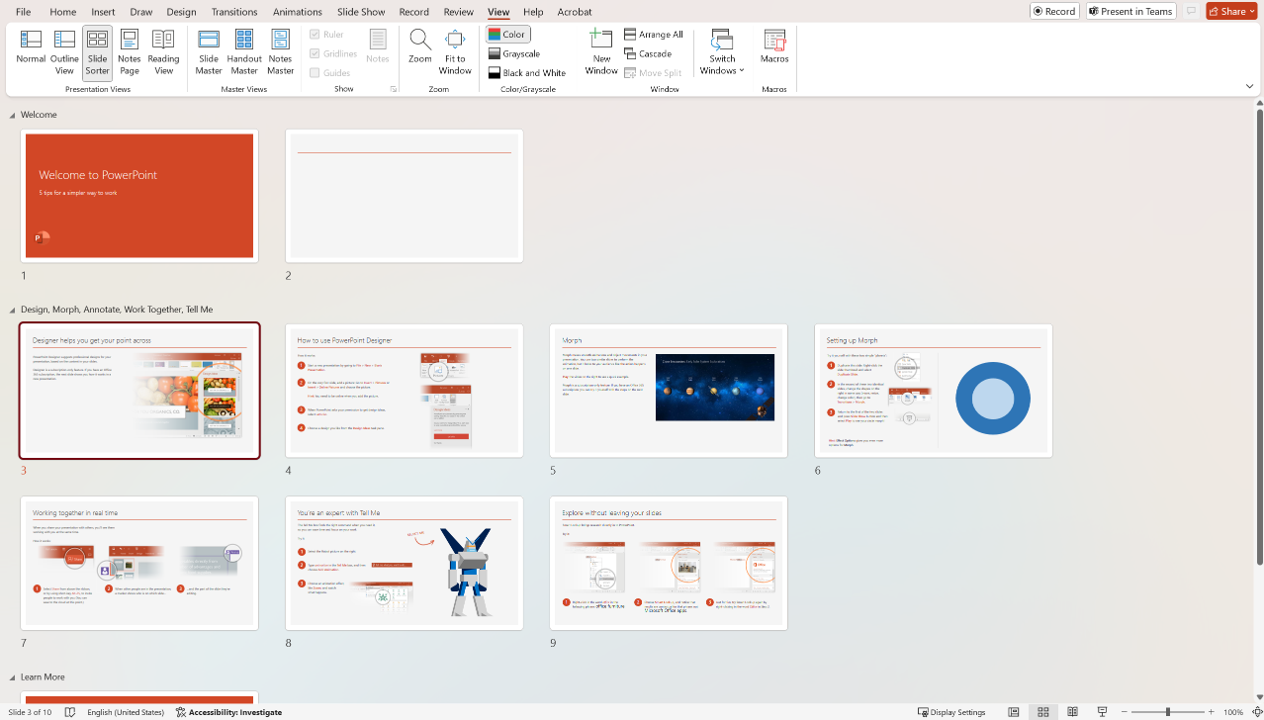This screenshot has height=720, width=1264.
Task: Open the Handout Master view
Action: [244, 50]
